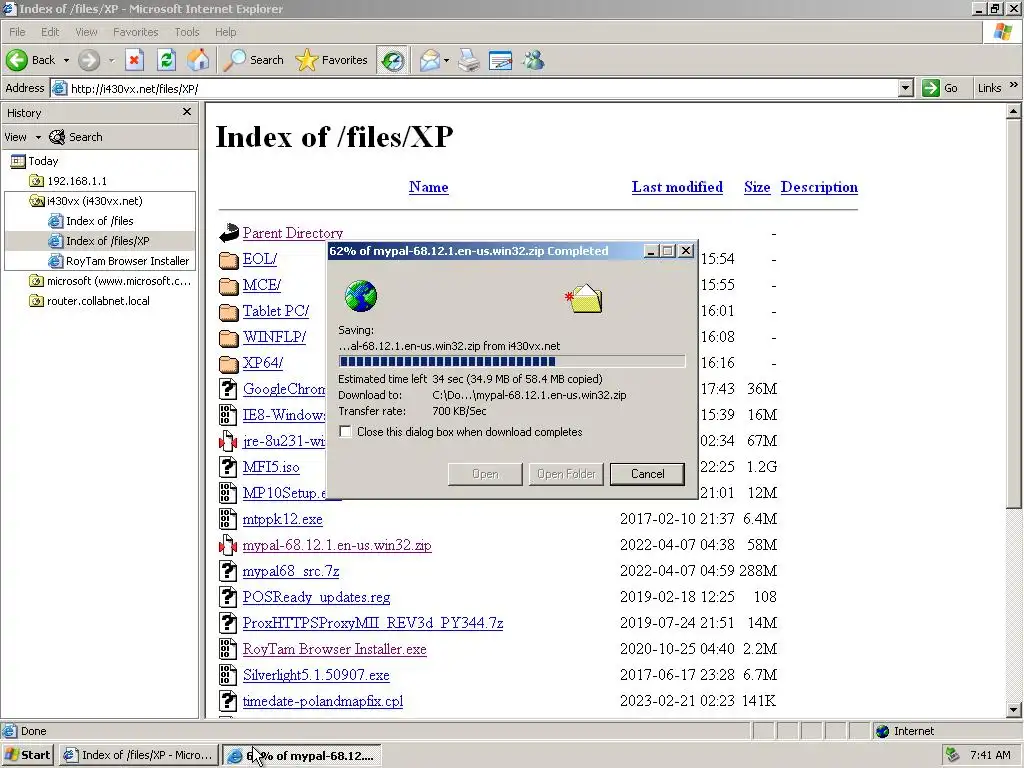
Task: Open the XP64/ folder link
Action: tap(263, 363)
